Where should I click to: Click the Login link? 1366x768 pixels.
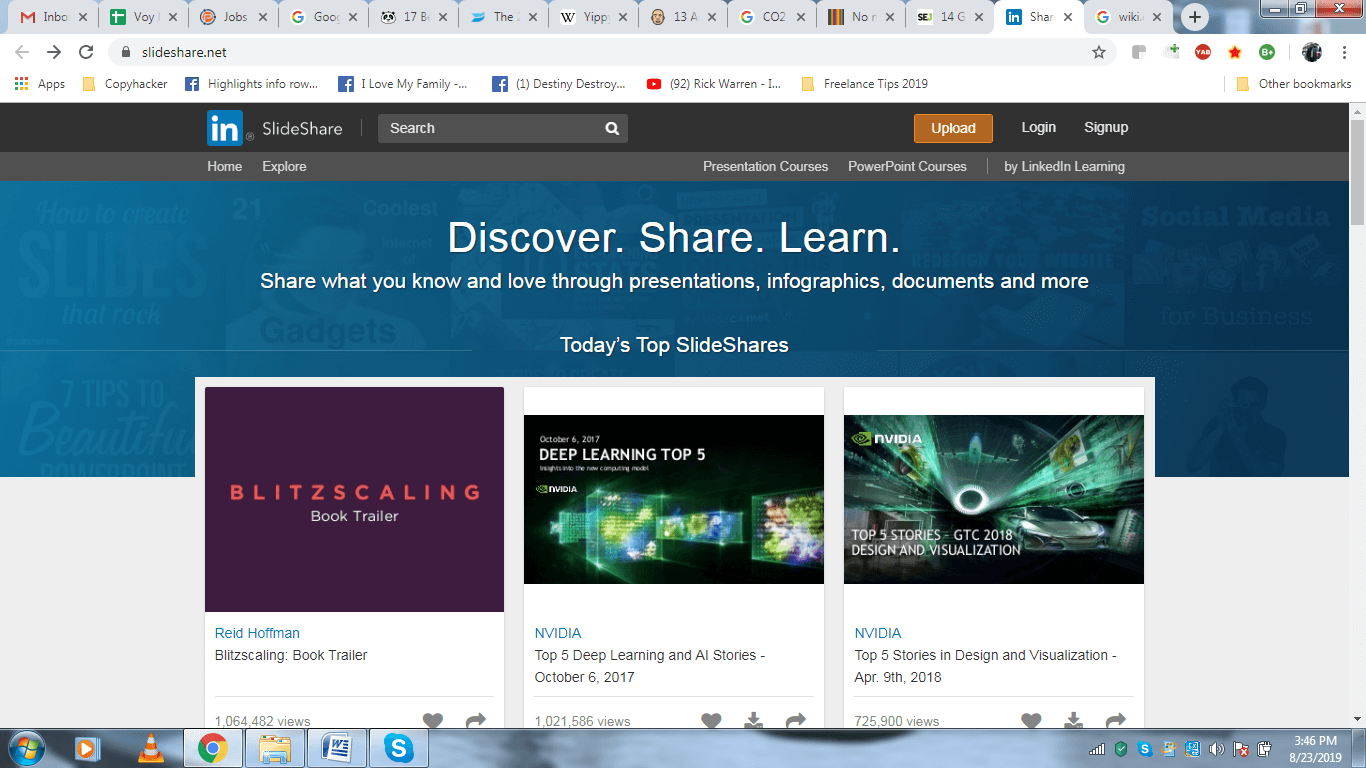pyautogui.click(x=1038, y=127)
